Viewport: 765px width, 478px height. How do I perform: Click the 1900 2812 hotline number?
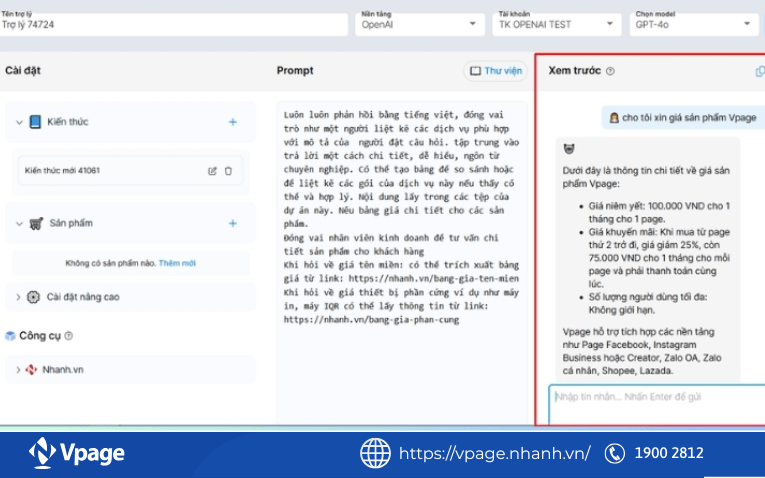pos(669,453)
